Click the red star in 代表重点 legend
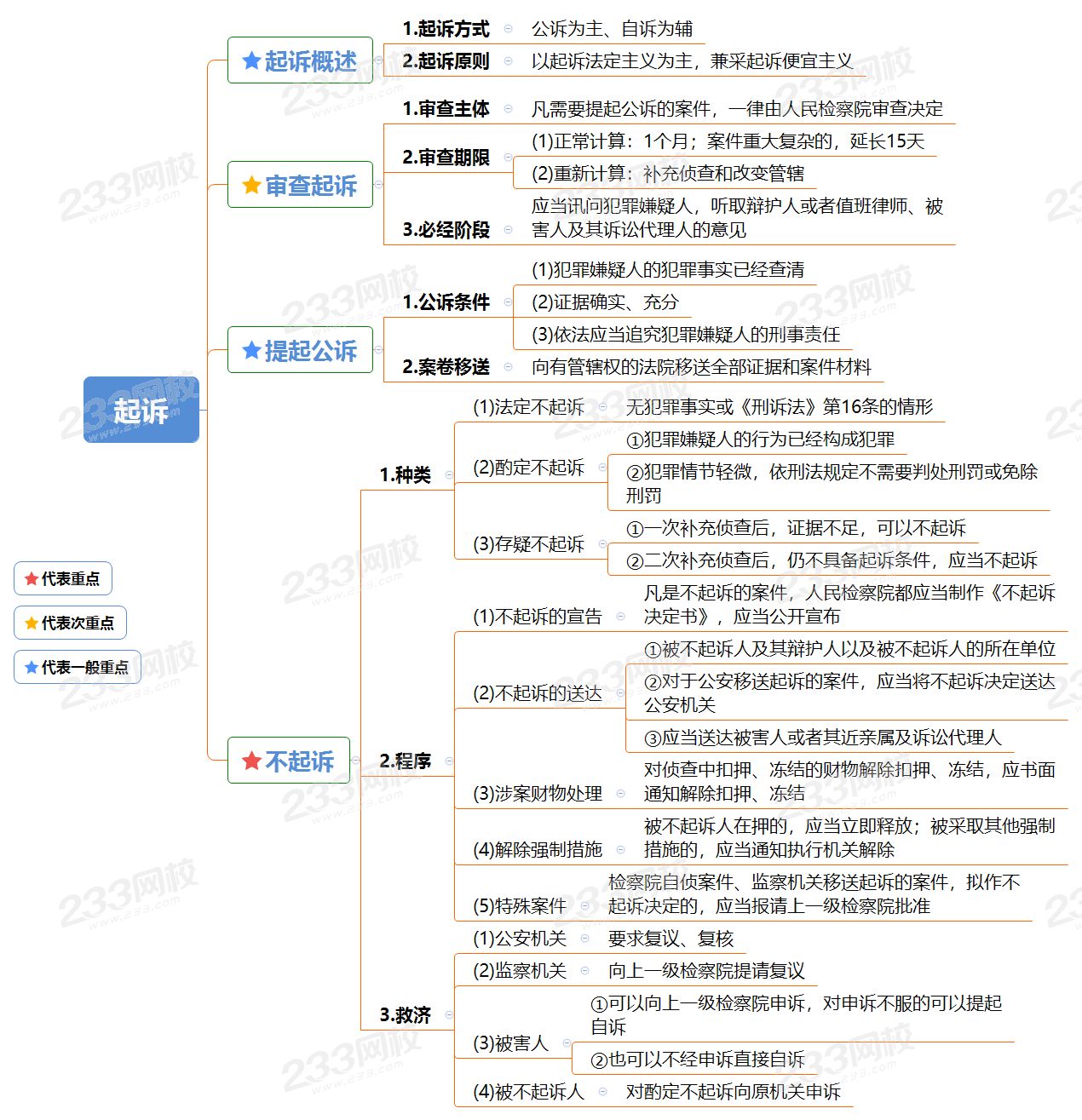 32,579
